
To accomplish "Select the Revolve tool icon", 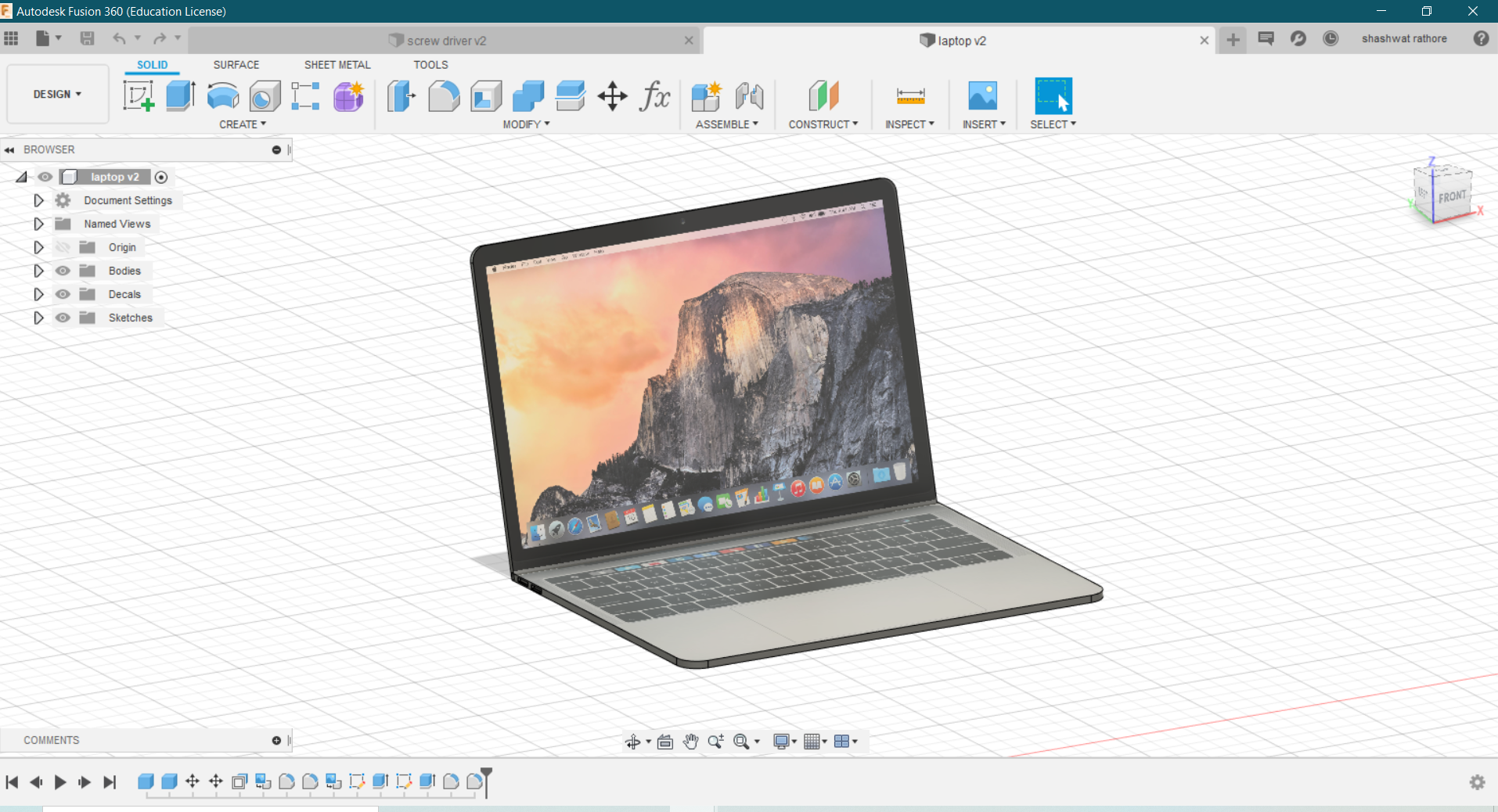I will point(223,96).
